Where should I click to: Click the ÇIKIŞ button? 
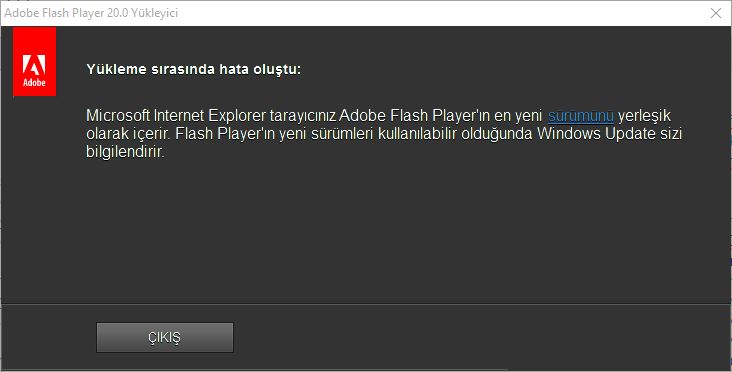(165, 337)
